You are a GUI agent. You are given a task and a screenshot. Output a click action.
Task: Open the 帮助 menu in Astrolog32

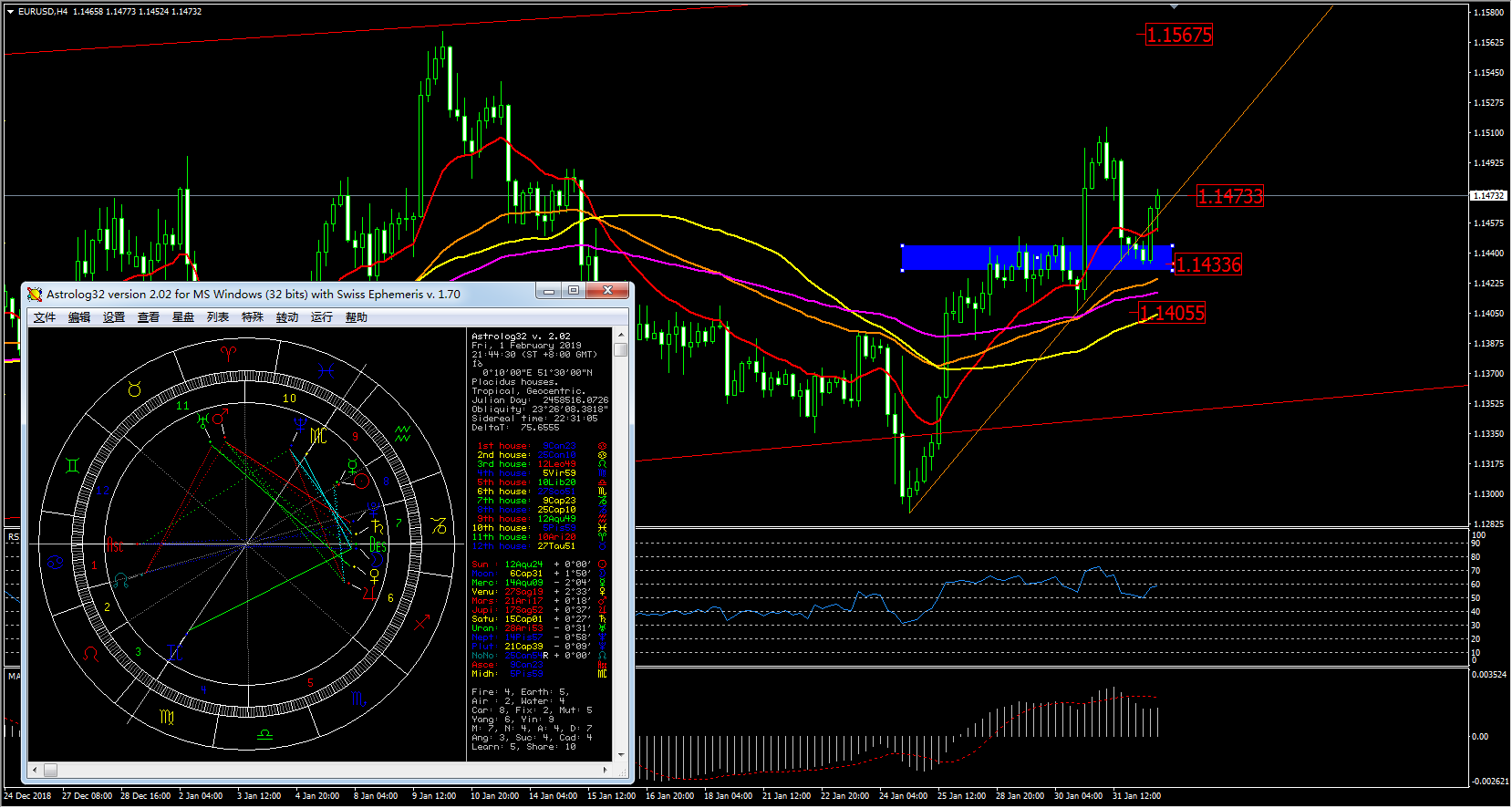[357, 317]
